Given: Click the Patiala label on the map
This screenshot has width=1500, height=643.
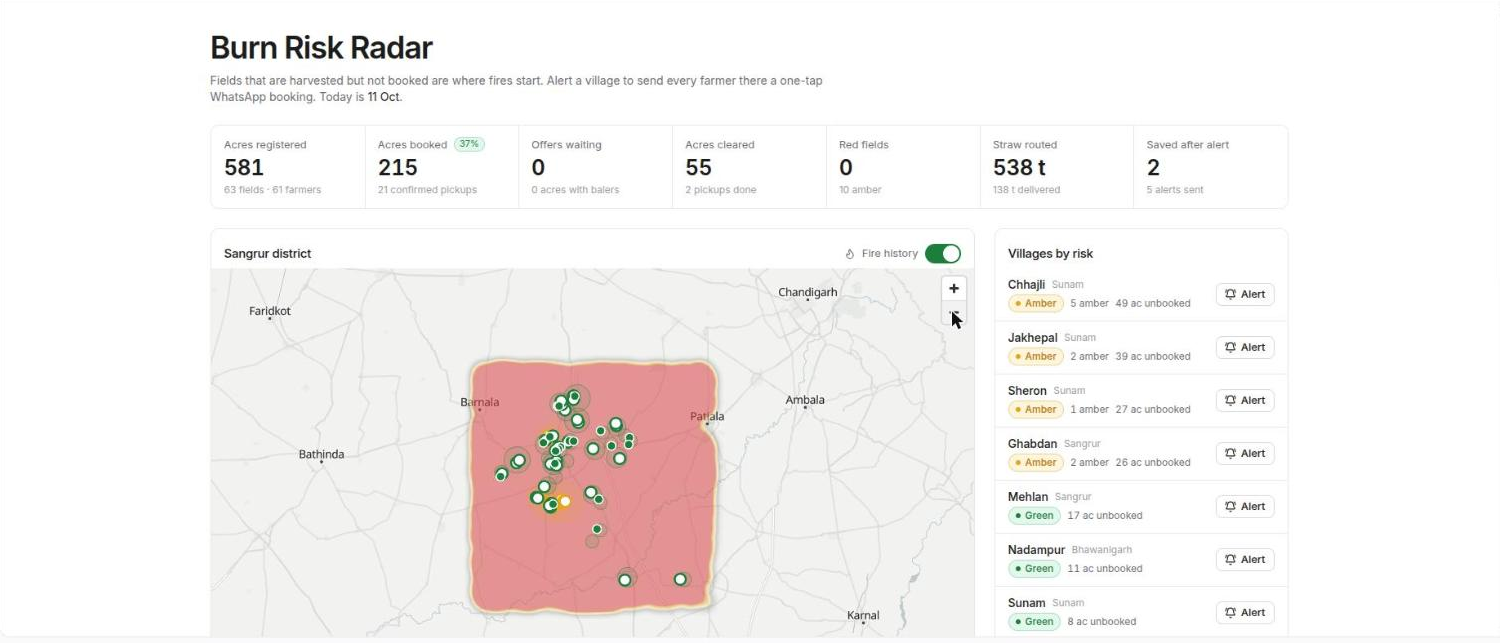Looking at the screenshot, I should [707, 416].
